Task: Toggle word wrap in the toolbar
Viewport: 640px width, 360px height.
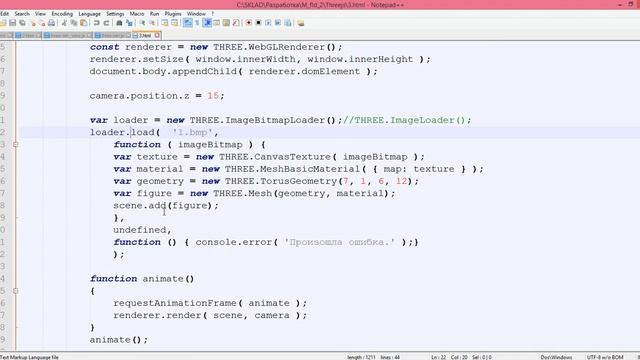Action: pos(187,23)
